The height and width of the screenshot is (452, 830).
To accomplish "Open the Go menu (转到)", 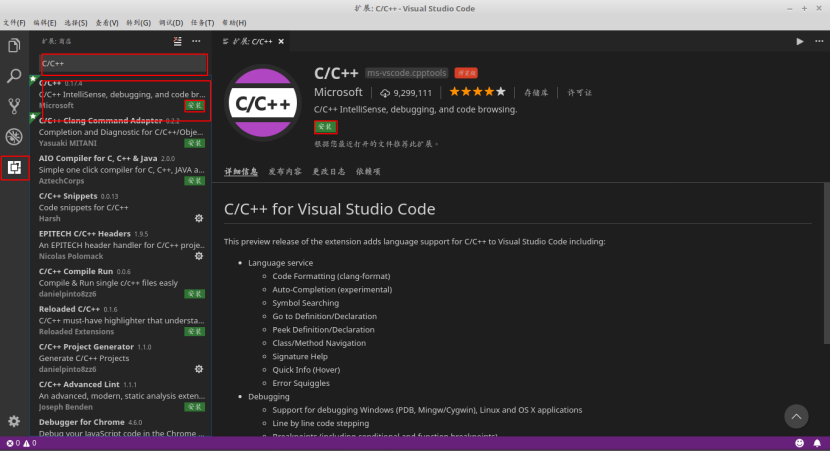I will tap(139, 23).
